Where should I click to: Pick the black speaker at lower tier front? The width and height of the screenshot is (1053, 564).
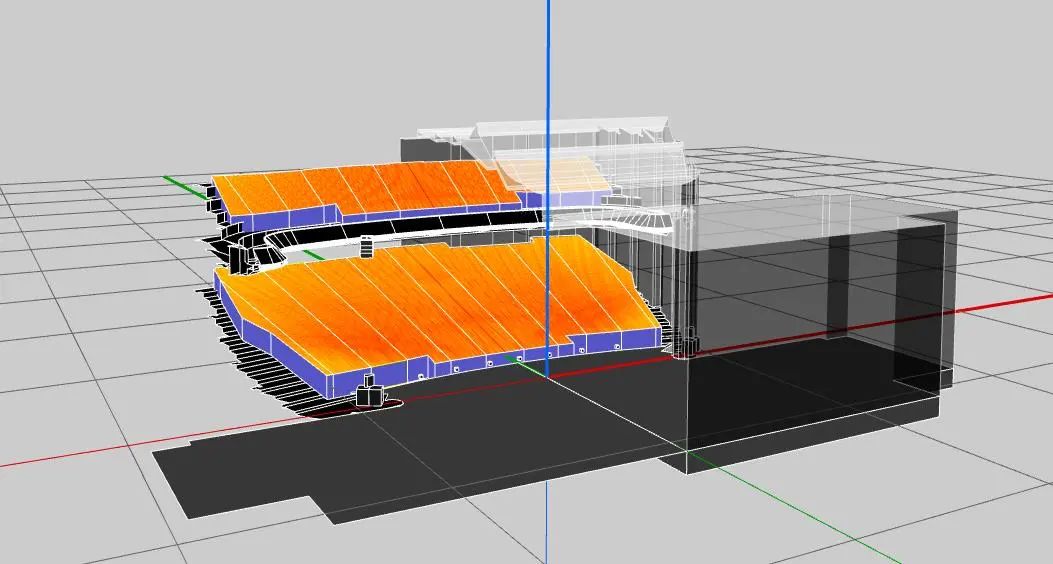coord(369,395)
